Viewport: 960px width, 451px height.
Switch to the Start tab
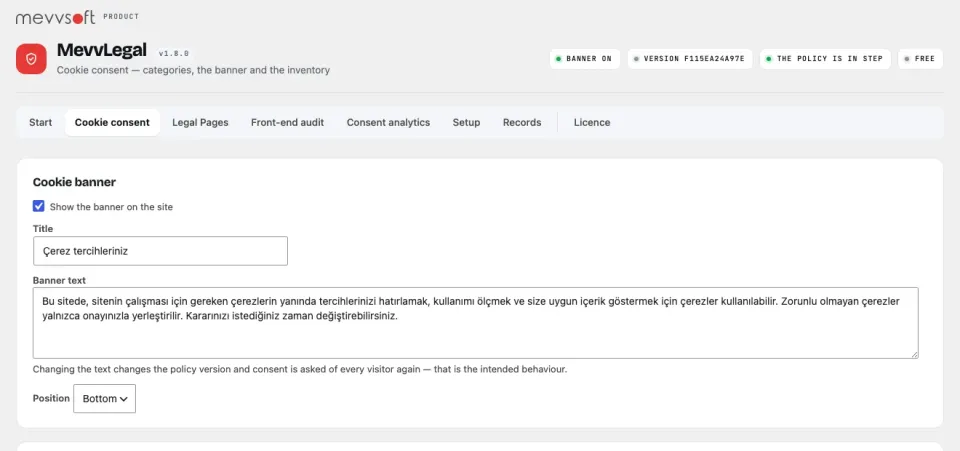click(x=40, y=122)
